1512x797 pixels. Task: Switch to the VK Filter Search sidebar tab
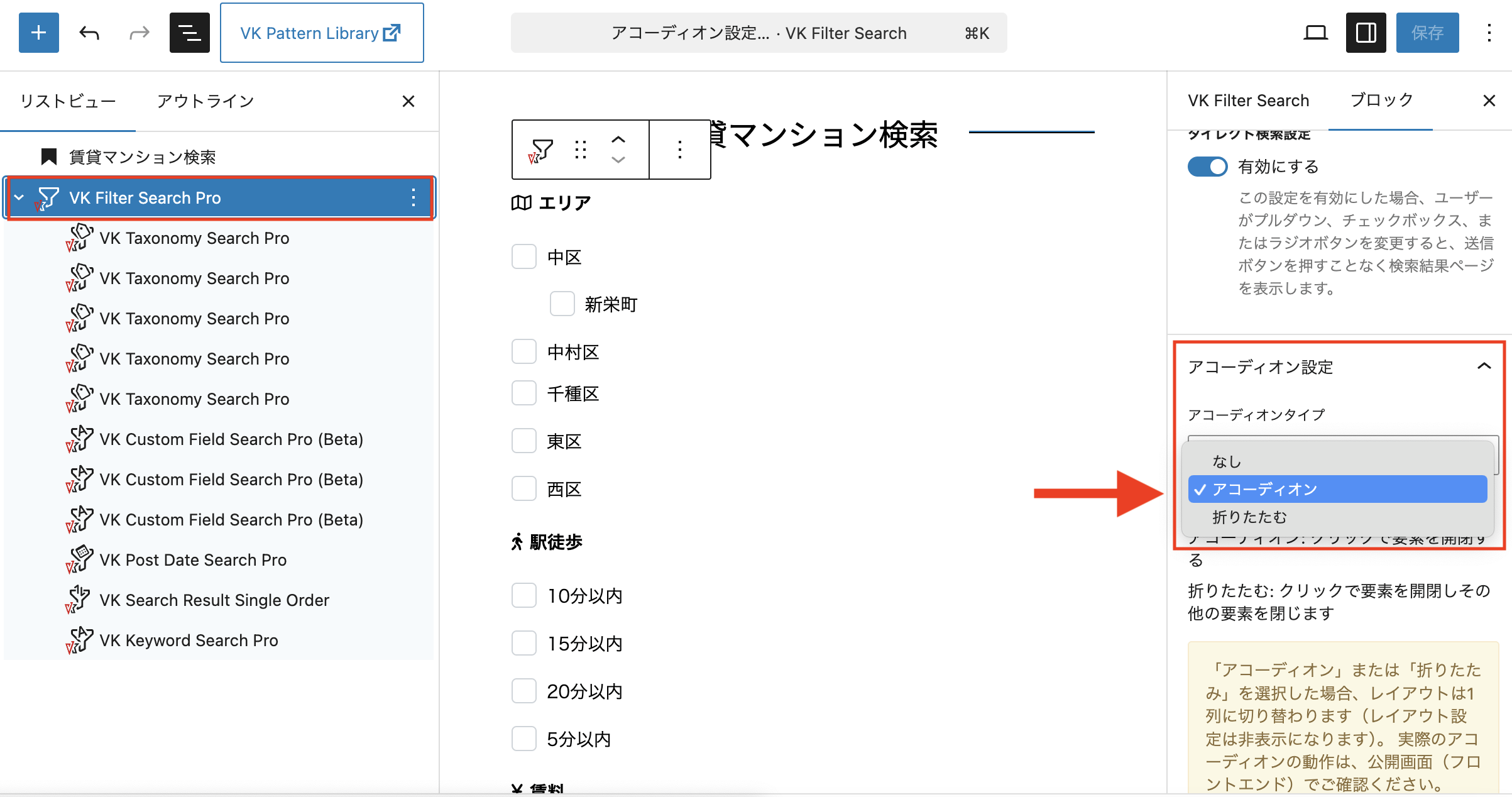1248,101
